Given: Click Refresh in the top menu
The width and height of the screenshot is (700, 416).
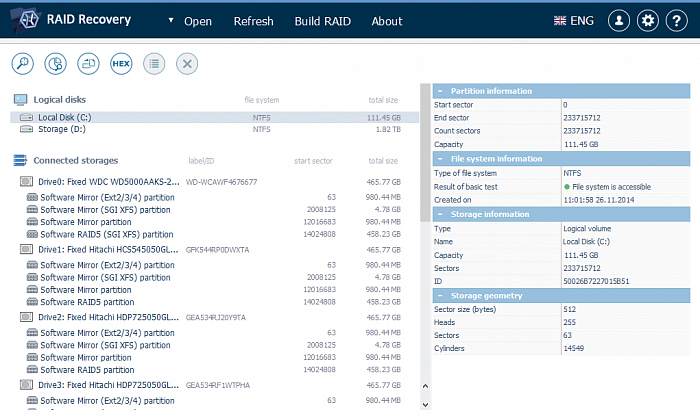Looking at the screenshot, I should click(x=253, y=21).
